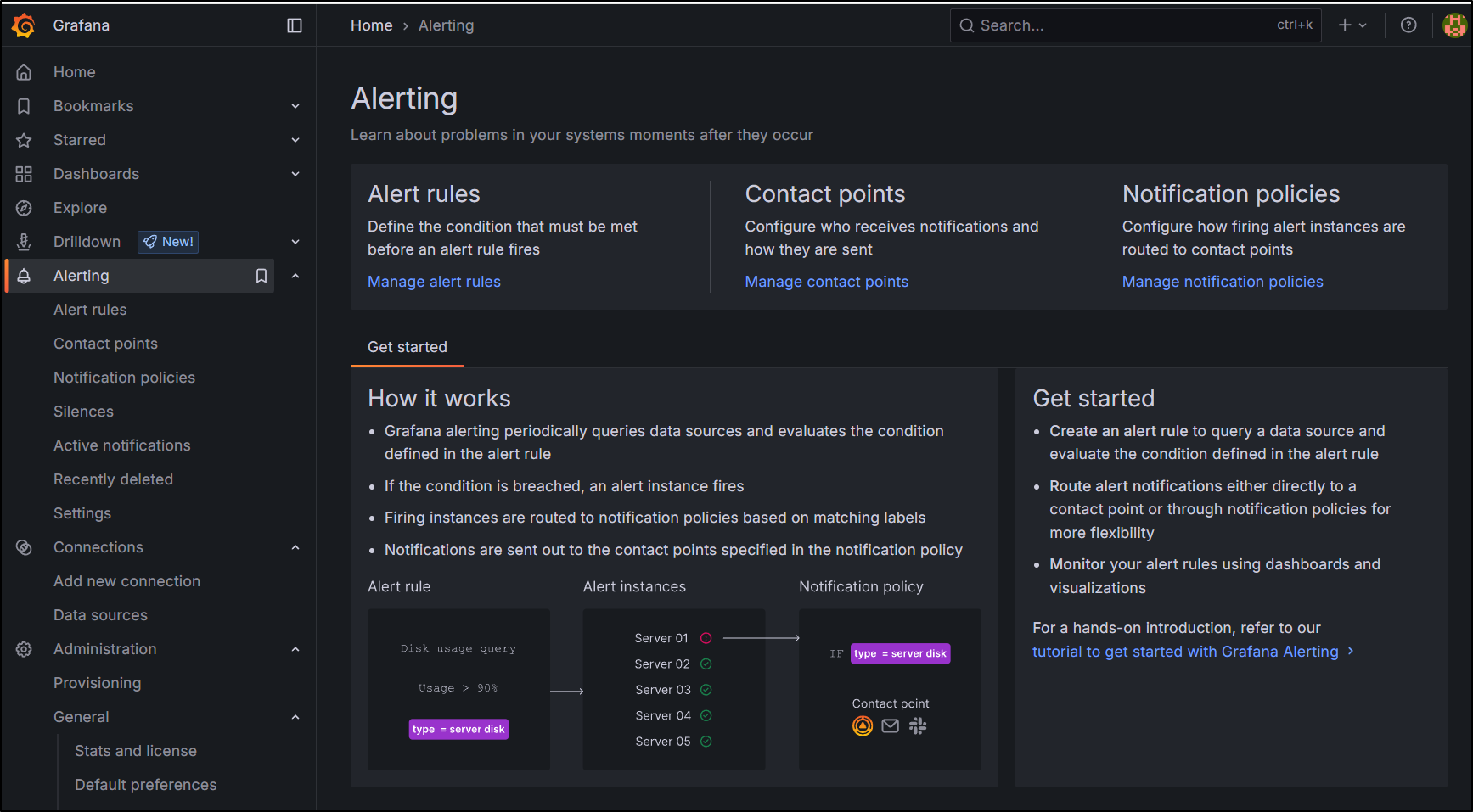Open Recently deleted in sidebar
1473x812 pixels.
click(x=113, y=479)
